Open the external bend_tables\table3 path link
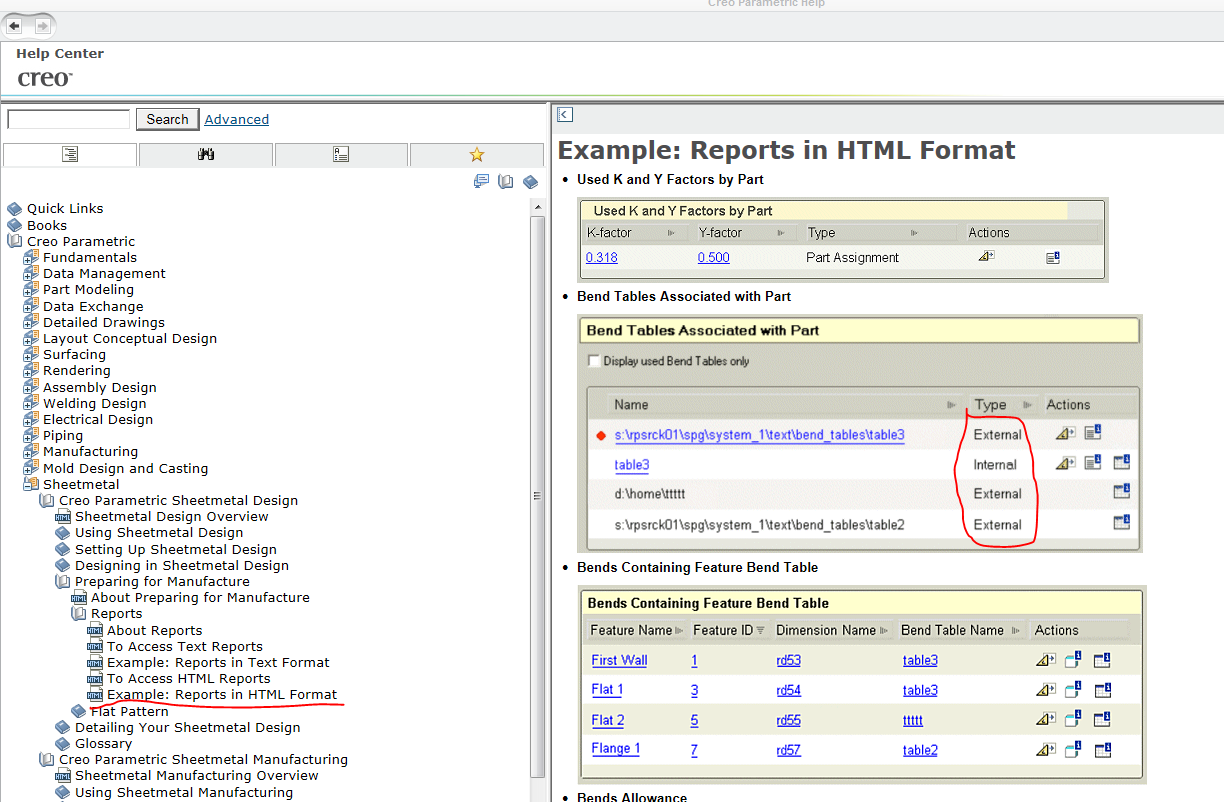The height and width of the screenshot is (802, 1224). point(759,435)
